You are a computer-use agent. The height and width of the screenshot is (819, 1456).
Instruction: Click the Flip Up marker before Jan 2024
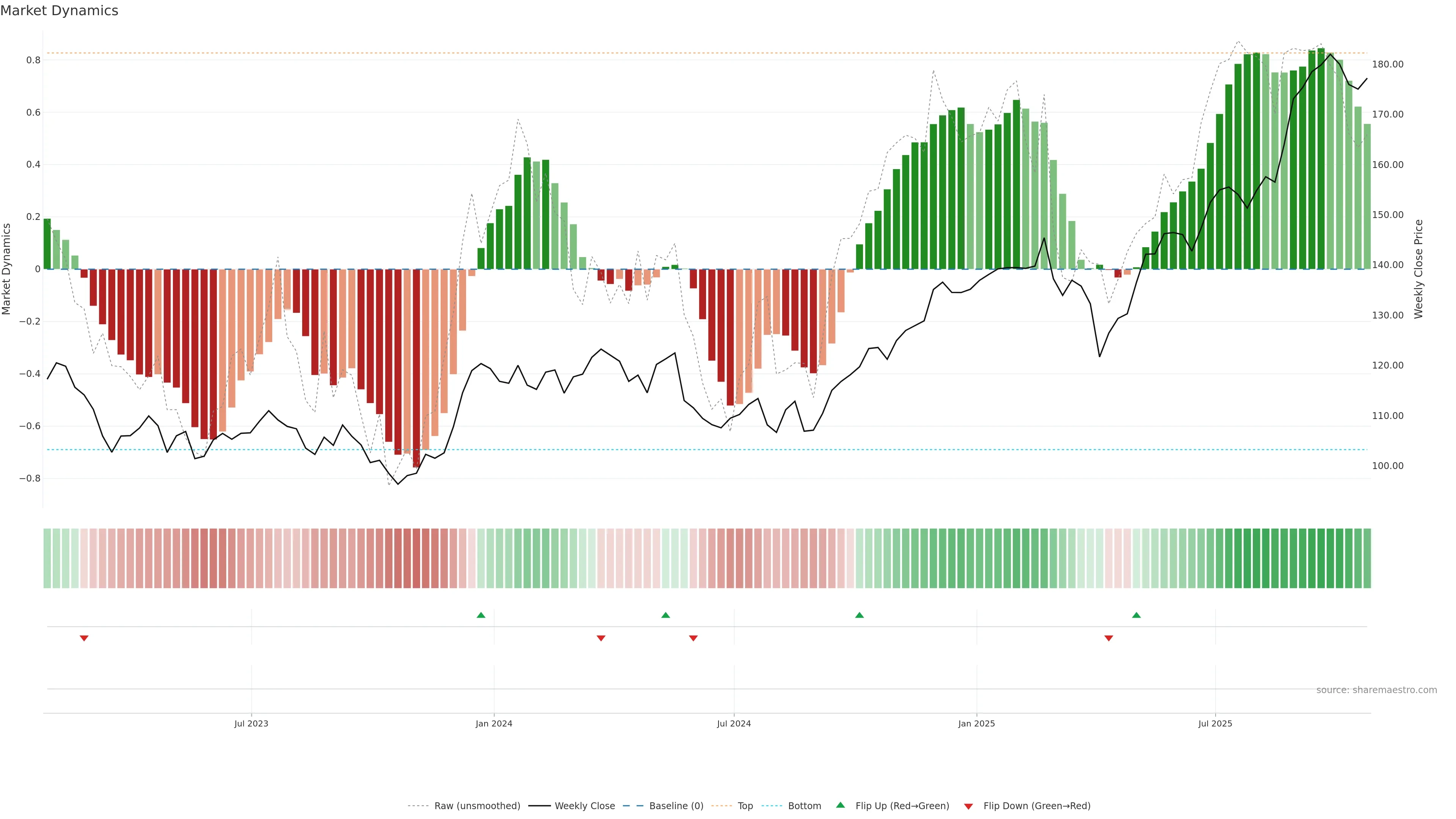click(x=481, y=615)
